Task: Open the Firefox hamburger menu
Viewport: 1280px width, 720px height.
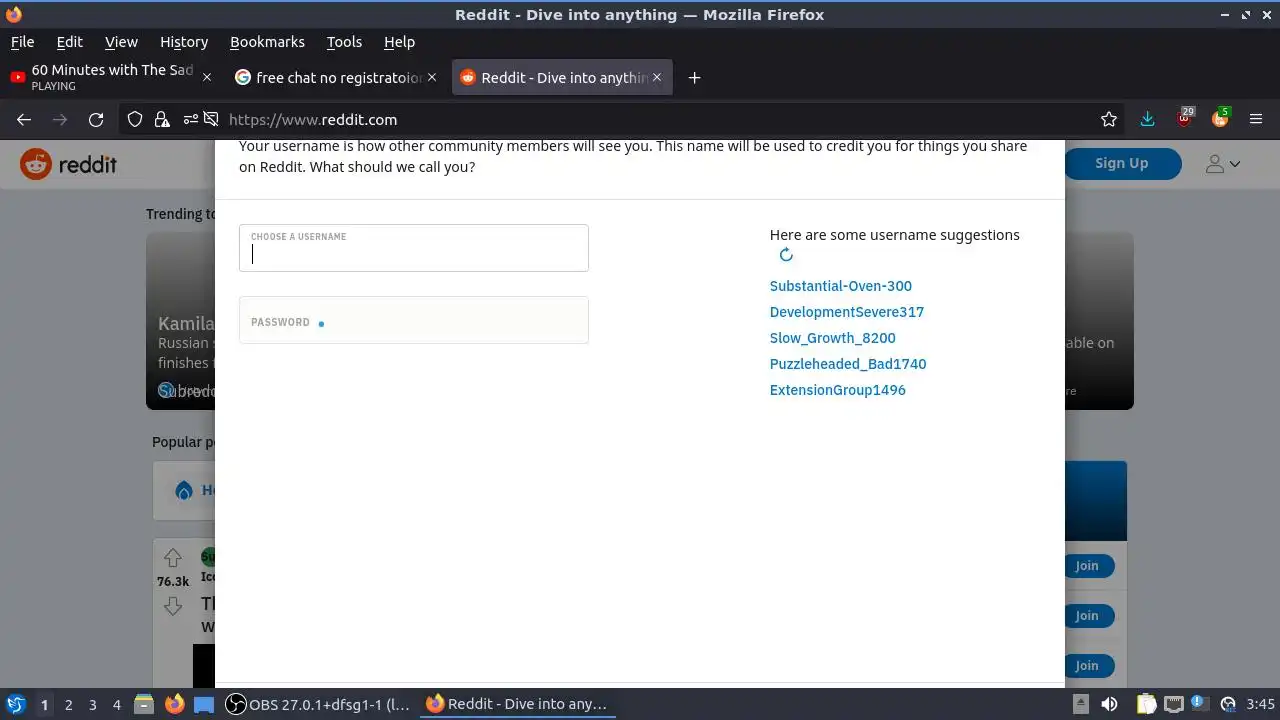Action: tap(1256, 119)
